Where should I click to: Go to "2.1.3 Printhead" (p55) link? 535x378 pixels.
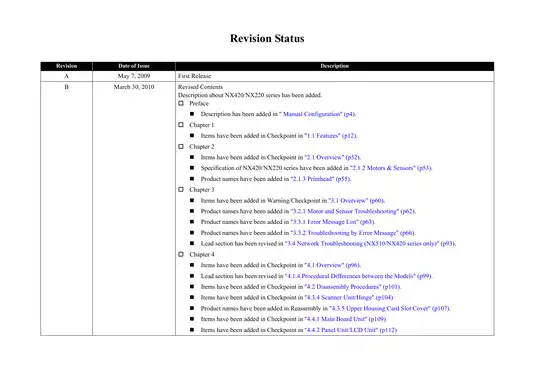coord(320,179)
